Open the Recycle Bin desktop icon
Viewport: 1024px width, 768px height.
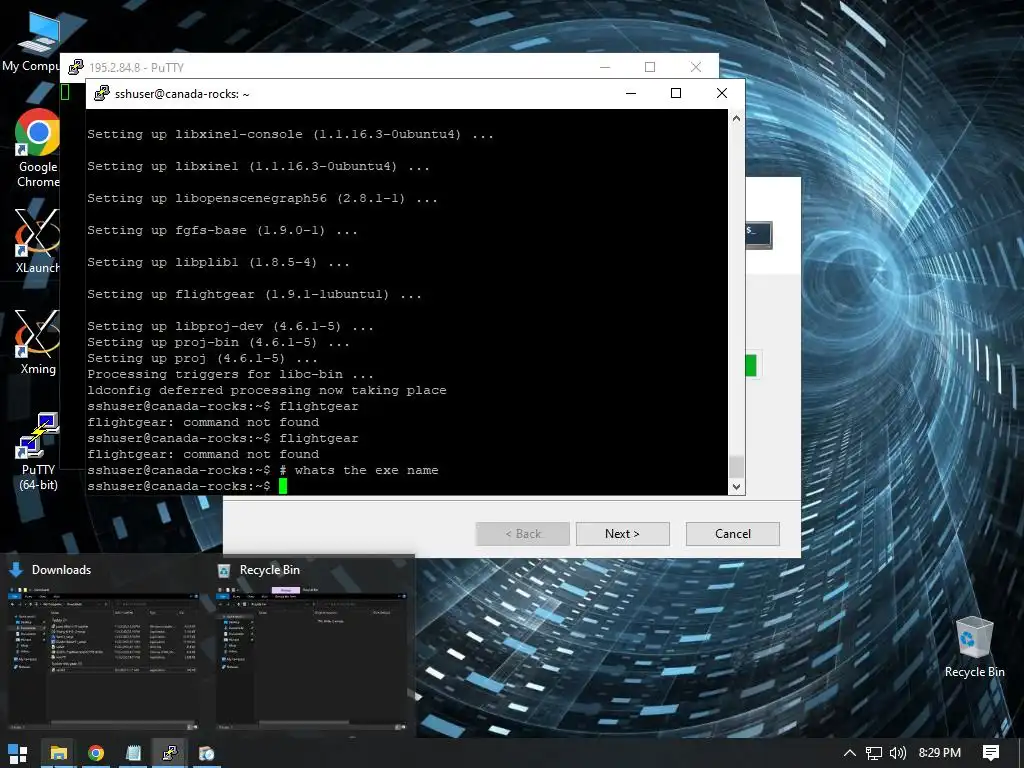tap(974, 647)
